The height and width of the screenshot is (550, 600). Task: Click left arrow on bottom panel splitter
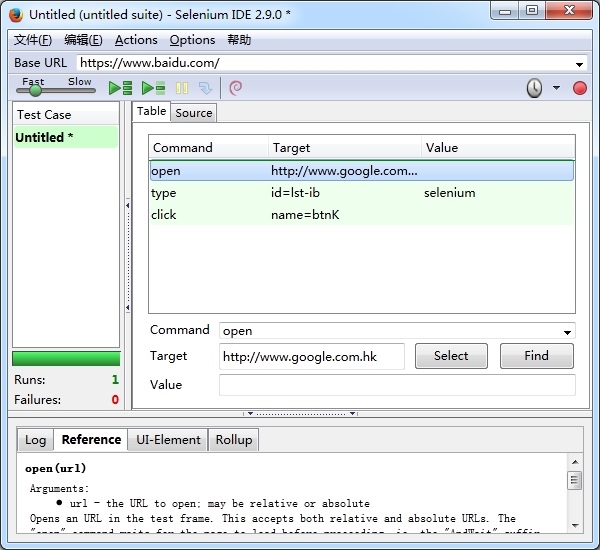(x=250, y=413)
